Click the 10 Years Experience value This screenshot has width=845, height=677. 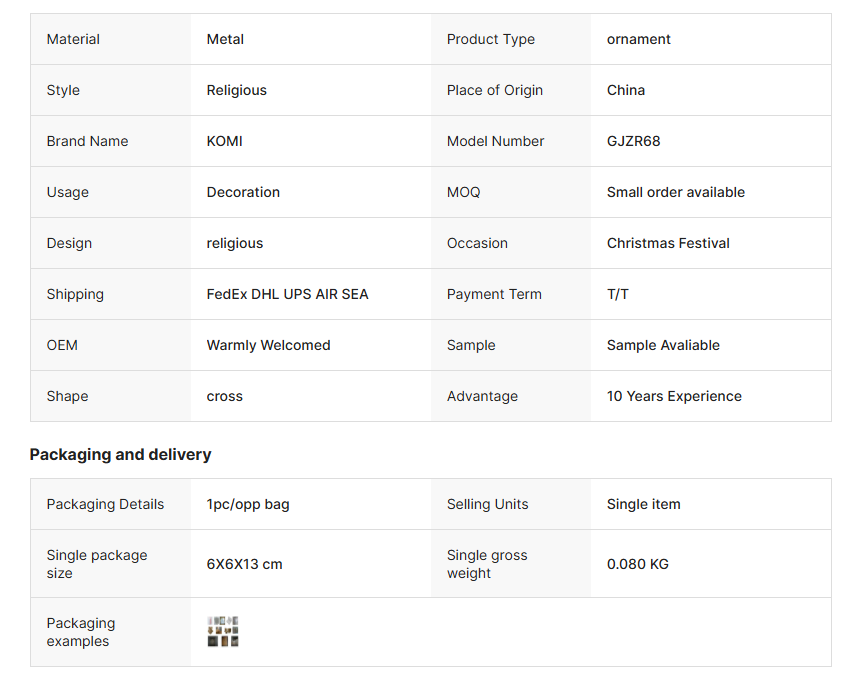pyautogui.click(x=674, y=396)
